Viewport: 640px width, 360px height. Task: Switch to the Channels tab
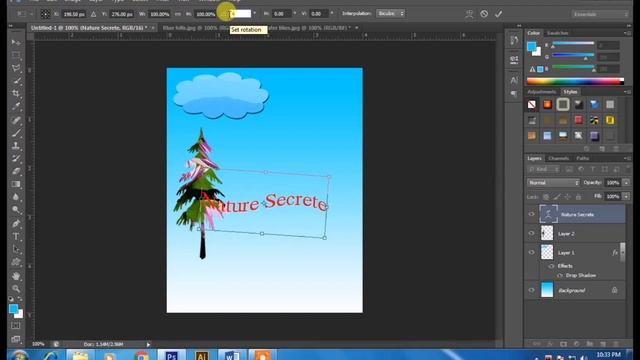[x=559, y=158]
